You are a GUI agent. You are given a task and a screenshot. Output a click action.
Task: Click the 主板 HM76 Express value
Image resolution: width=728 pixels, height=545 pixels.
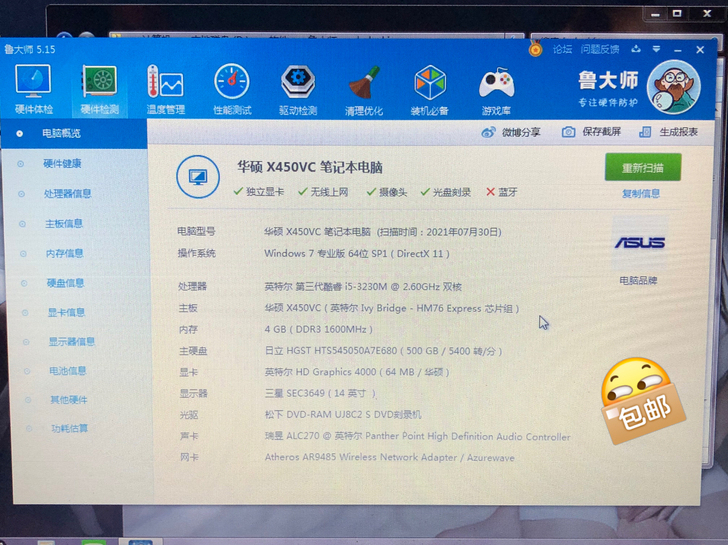click(391, 308)
